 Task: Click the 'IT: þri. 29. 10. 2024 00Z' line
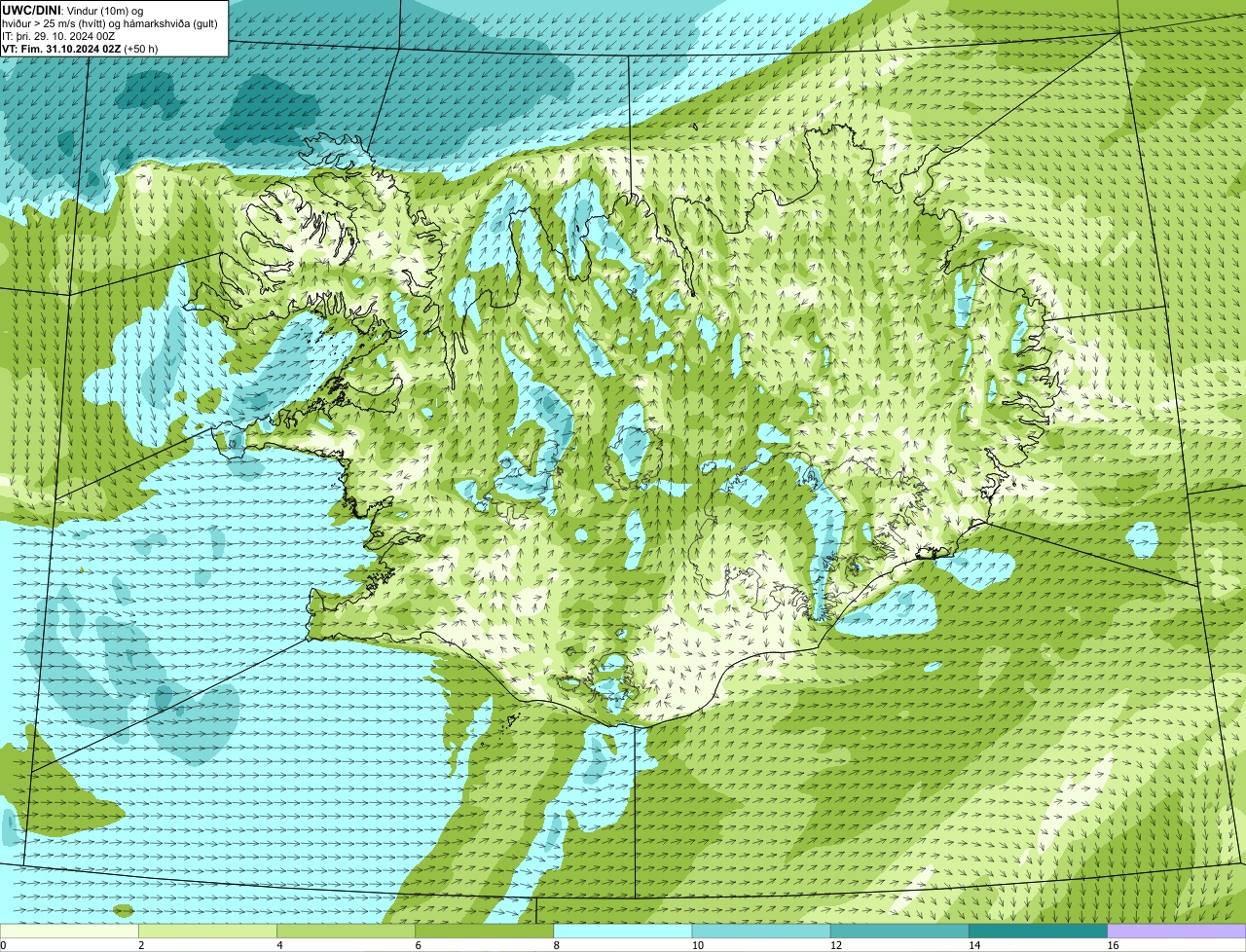tap(58, 36)
